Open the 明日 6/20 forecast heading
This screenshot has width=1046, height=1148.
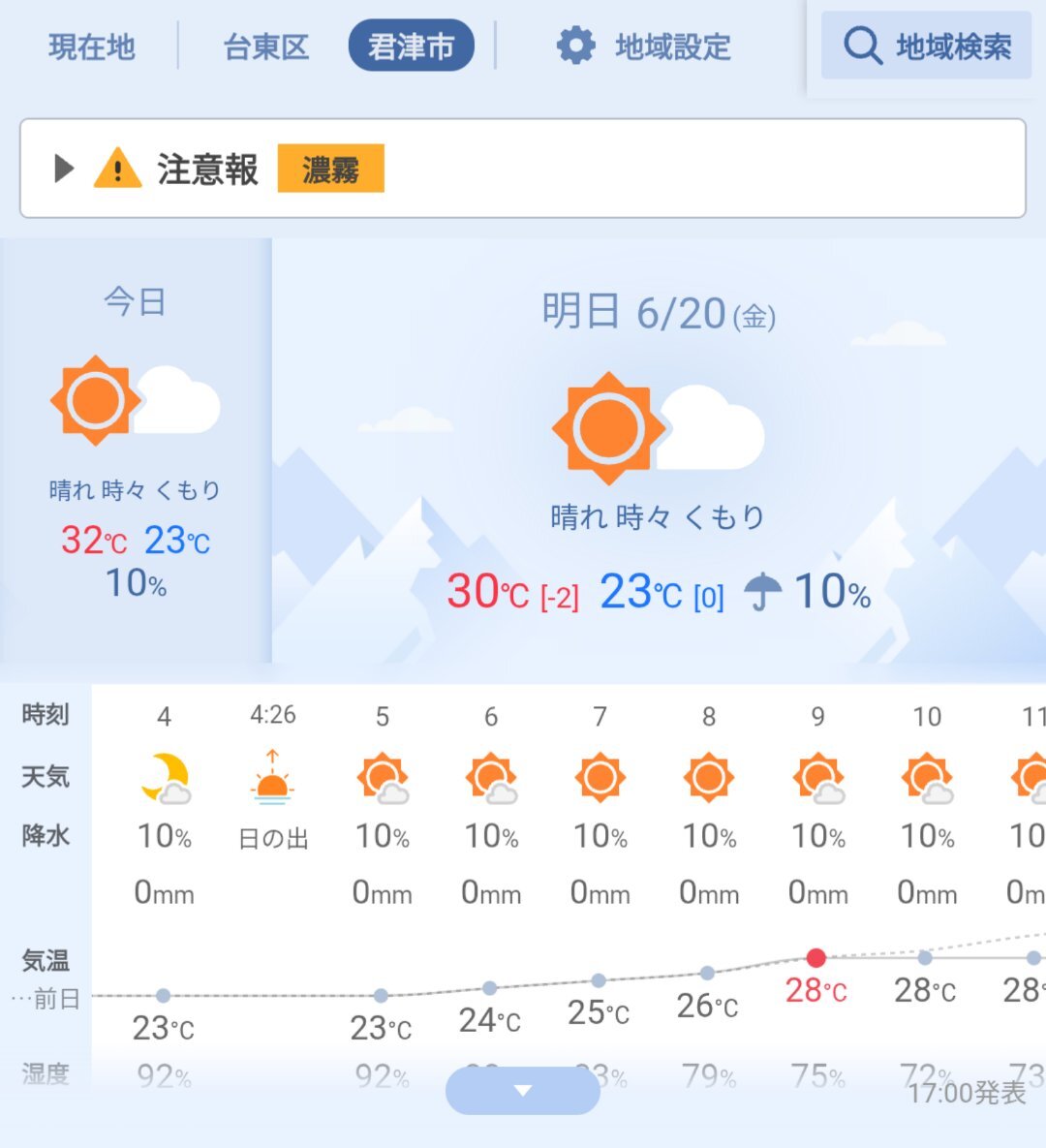click(x=659, y=312)
